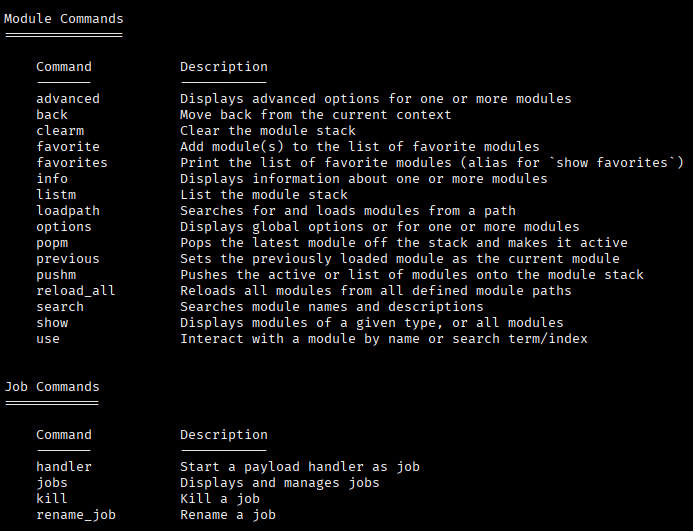The width and height of the screenshot is (693, 531).
Task: Select the 'options' command text
Action: click(x=64, y=227)
